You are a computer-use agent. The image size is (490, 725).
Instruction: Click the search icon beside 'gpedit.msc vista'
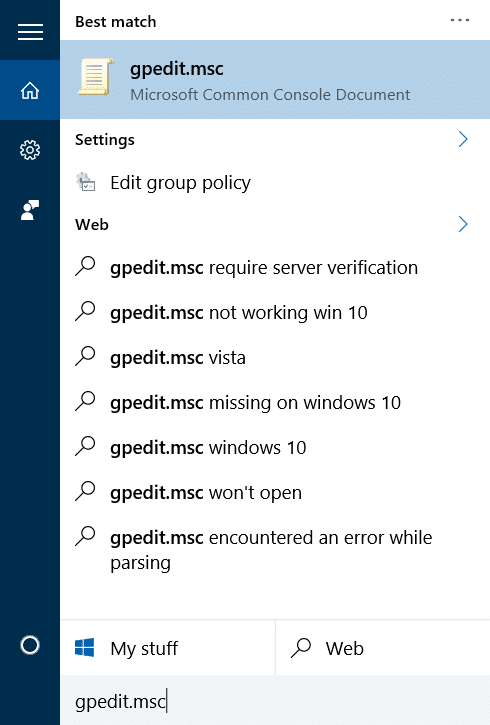[85, 357]
